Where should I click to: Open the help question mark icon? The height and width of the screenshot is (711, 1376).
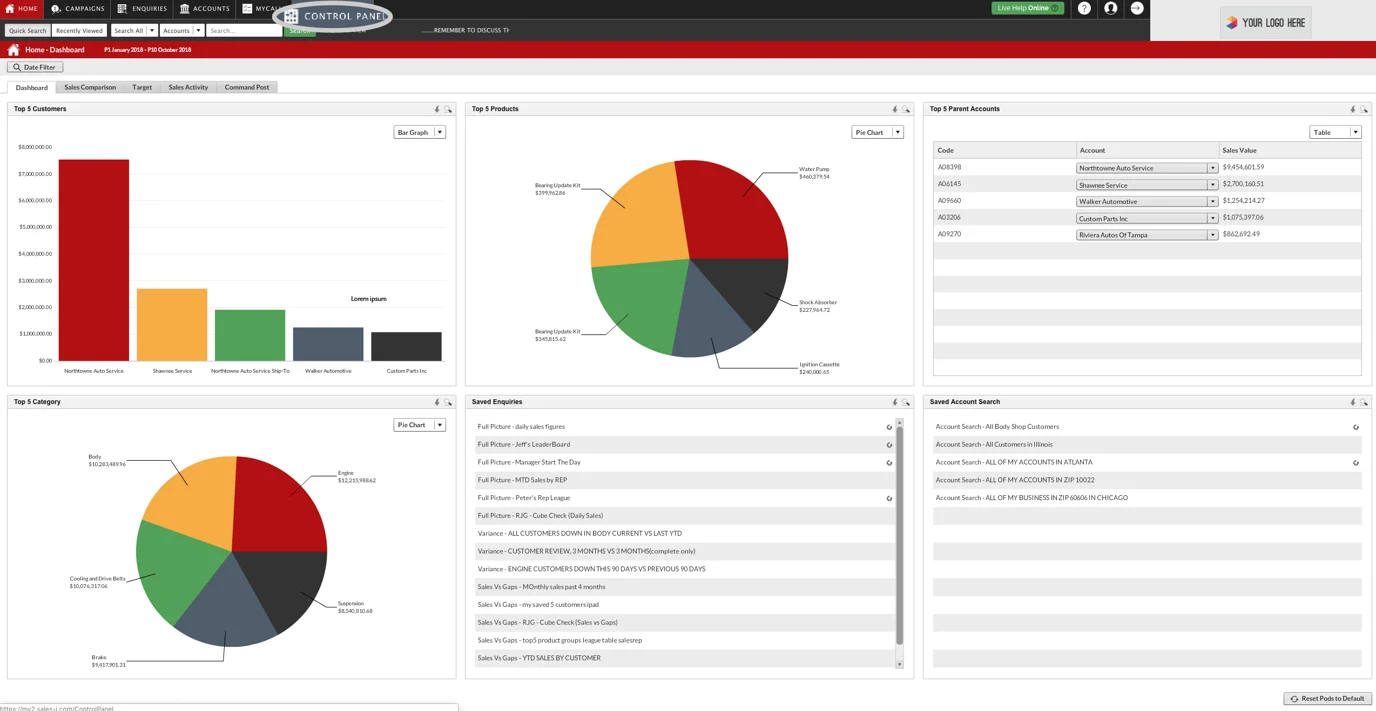[1084, 8]
